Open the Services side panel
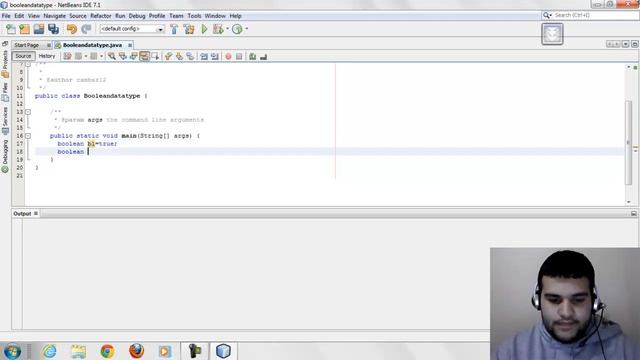This screenshot has height=360, width=640. click(x=5, y=120)
